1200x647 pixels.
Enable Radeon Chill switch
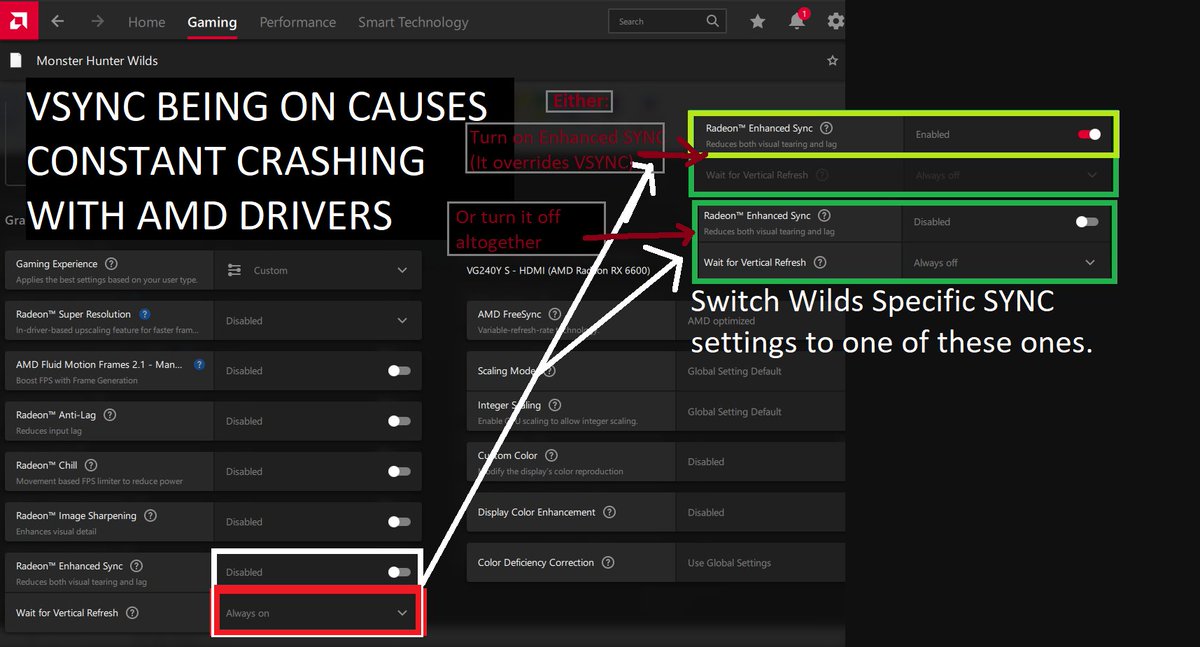pyautogui.click(x=399, y=471)
